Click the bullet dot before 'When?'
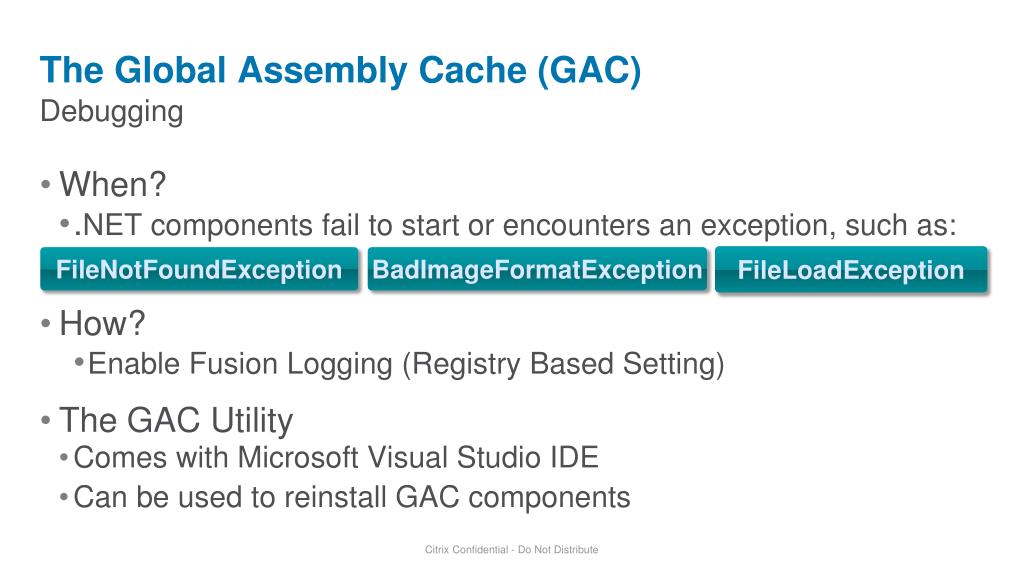The image size is (1024, 576). [46, 185]
